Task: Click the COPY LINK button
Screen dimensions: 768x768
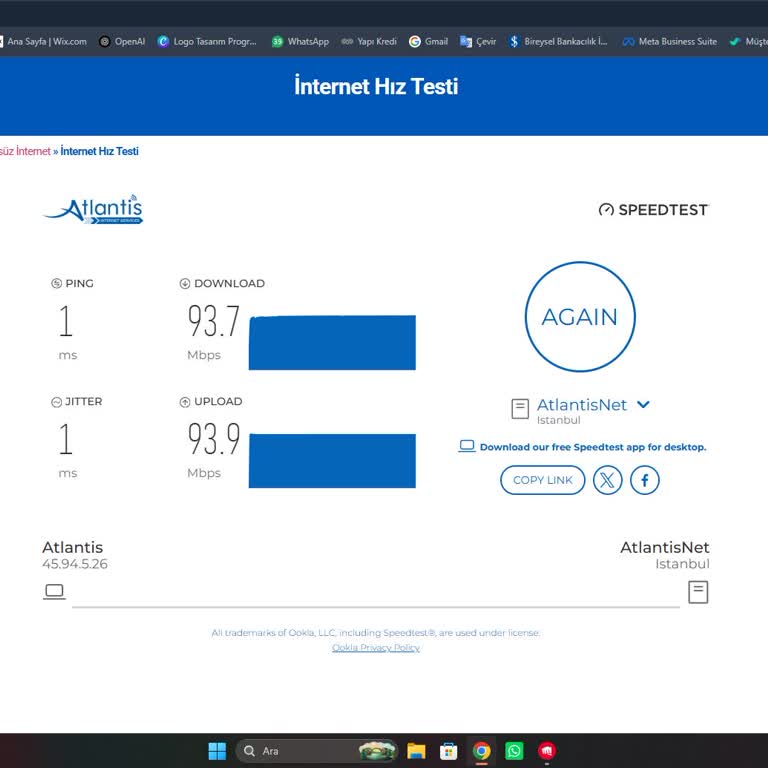Action: tap(542, 480)
